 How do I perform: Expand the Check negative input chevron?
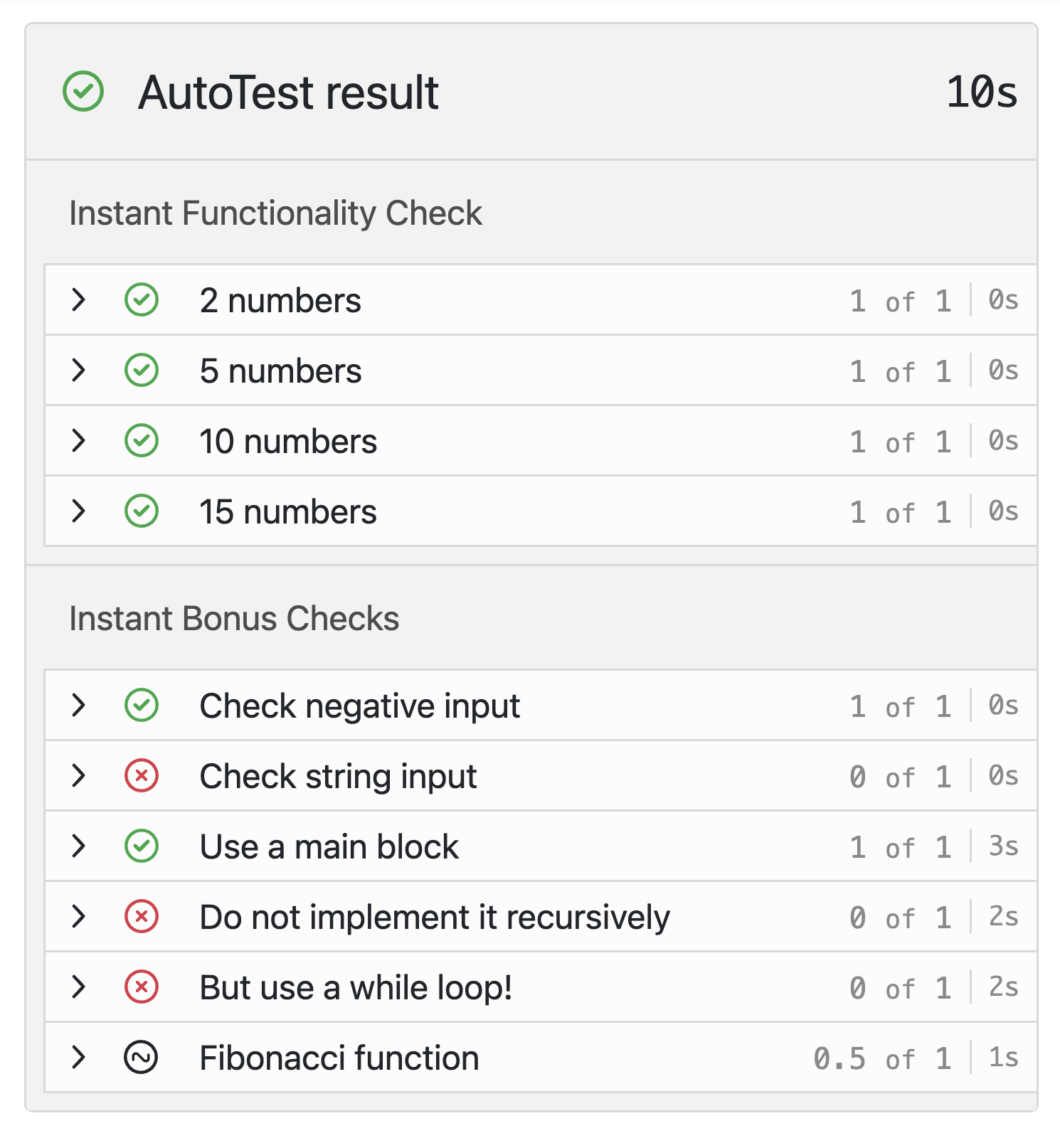pyautogui.click(x=79, y=706)
